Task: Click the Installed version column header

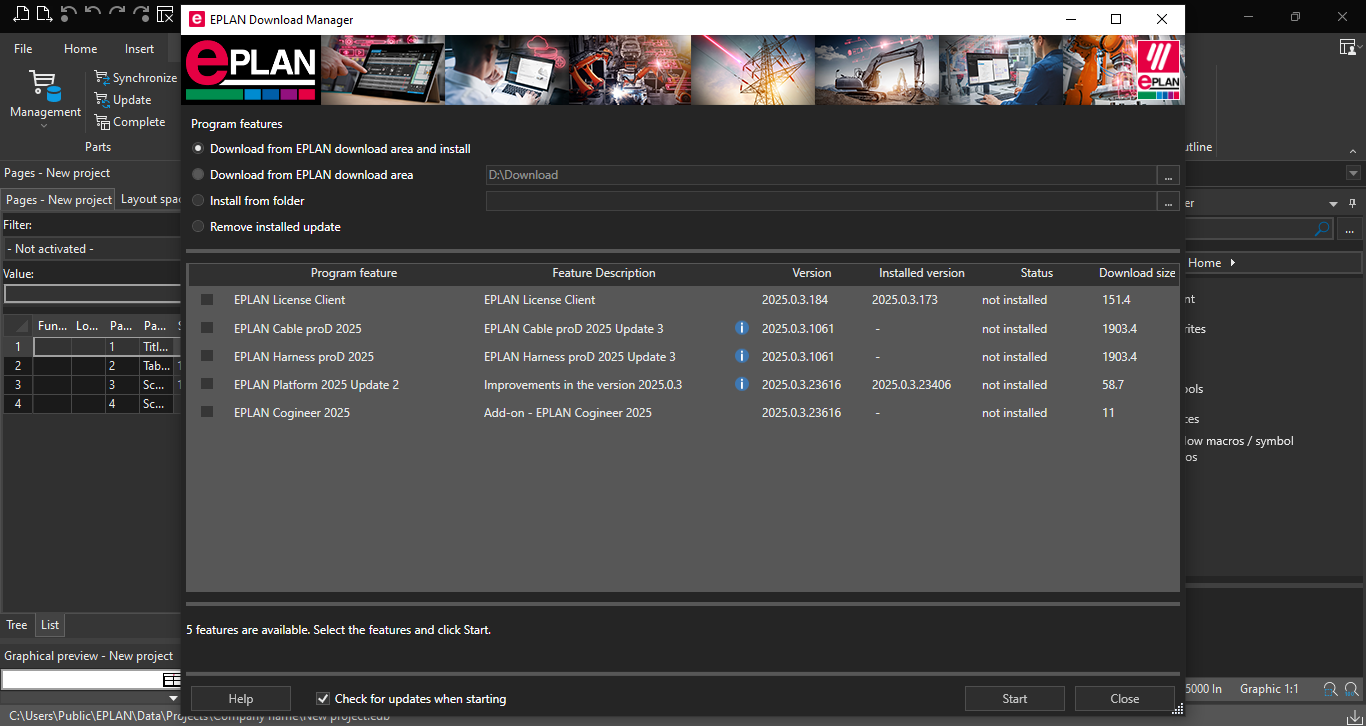Action: [x=922, y=273]
